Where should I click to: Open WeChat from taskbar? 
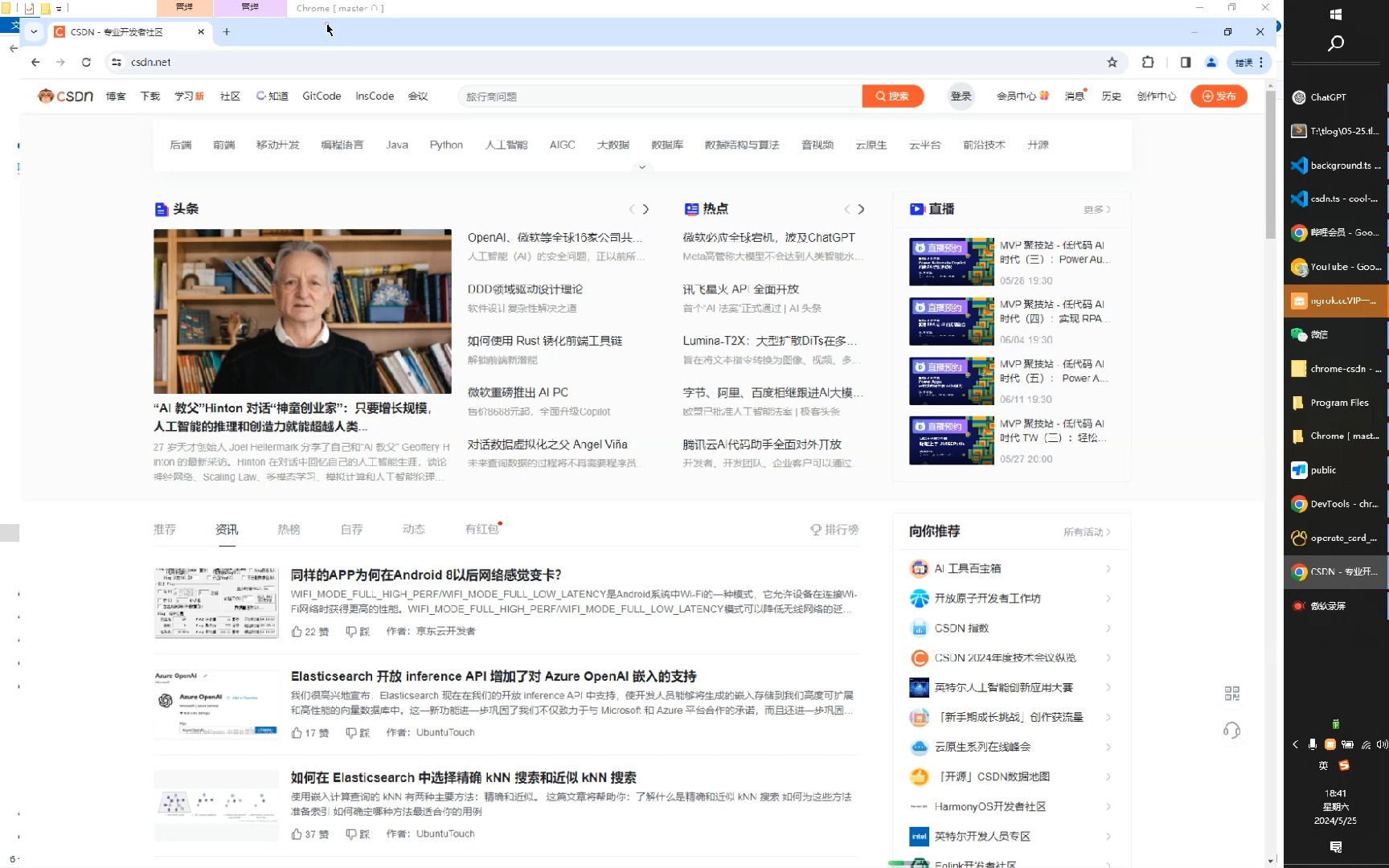coord(1336,334)
